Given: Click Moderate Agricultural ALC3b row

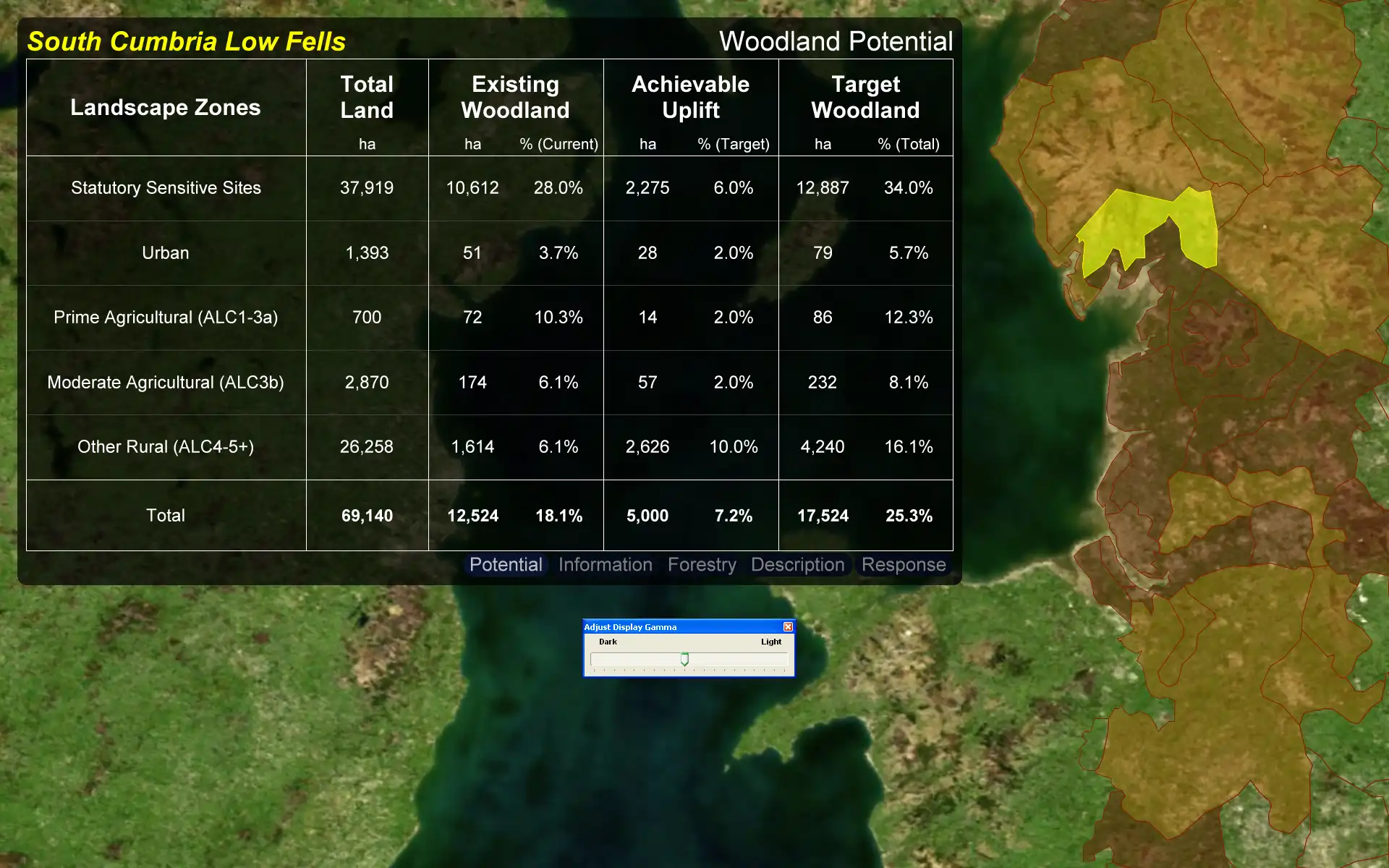Looking at the screenshot, I should click(490, 382).
